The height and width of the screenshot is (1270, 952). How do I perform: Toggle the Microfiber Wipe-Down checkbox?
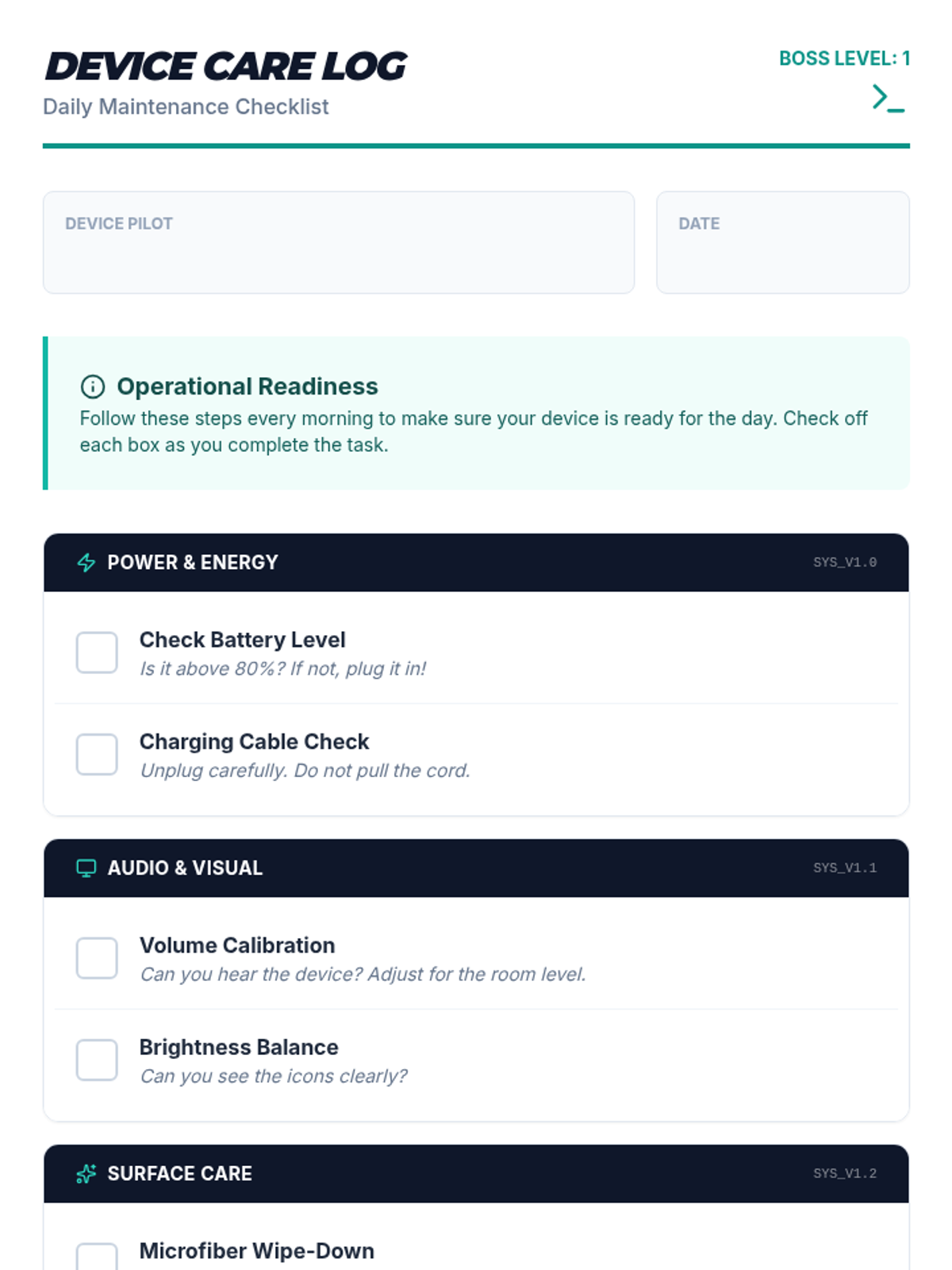pos(97,1258)
